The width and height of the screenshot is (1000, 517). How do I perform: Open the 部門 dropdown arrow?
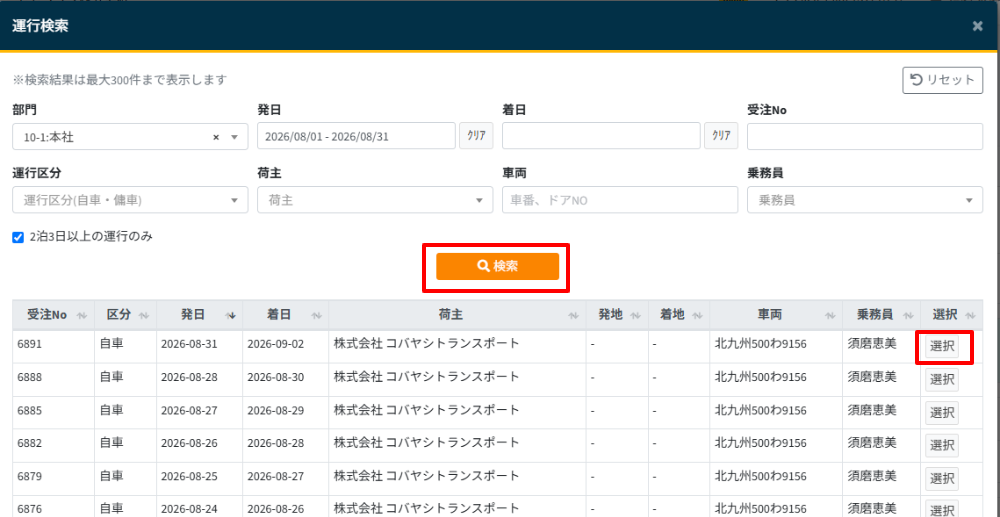[234, 137]
